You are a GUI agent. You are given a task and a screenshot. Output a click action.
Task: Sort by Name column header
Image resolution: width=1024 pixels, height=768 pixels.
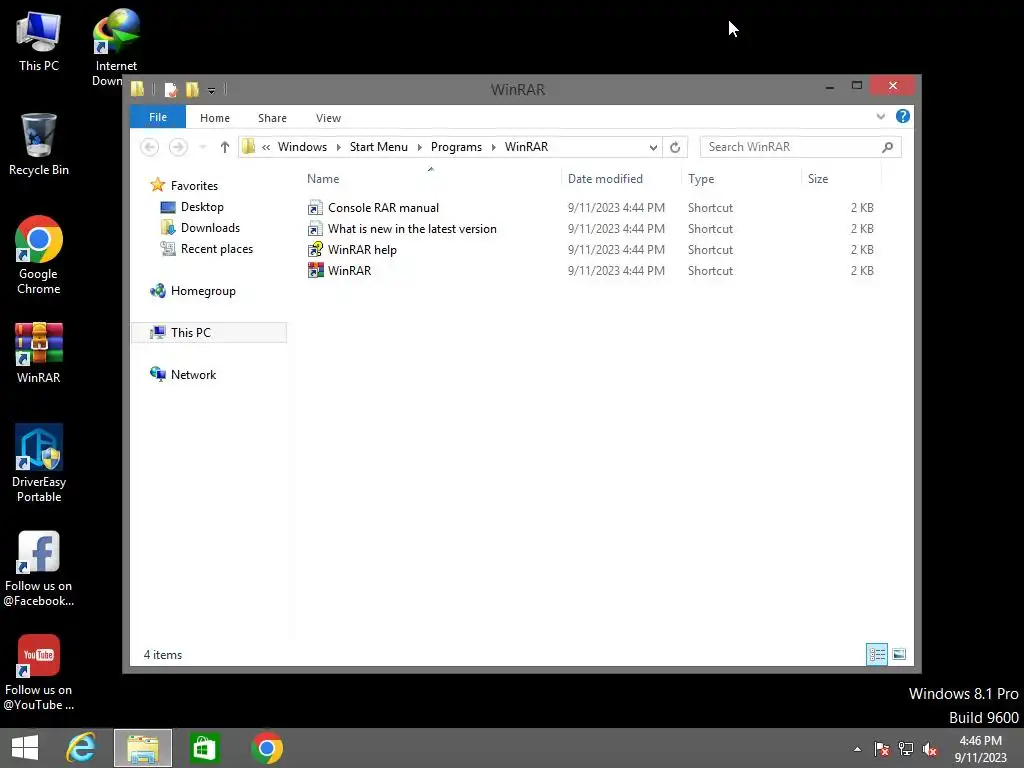(x=323, y=179)
